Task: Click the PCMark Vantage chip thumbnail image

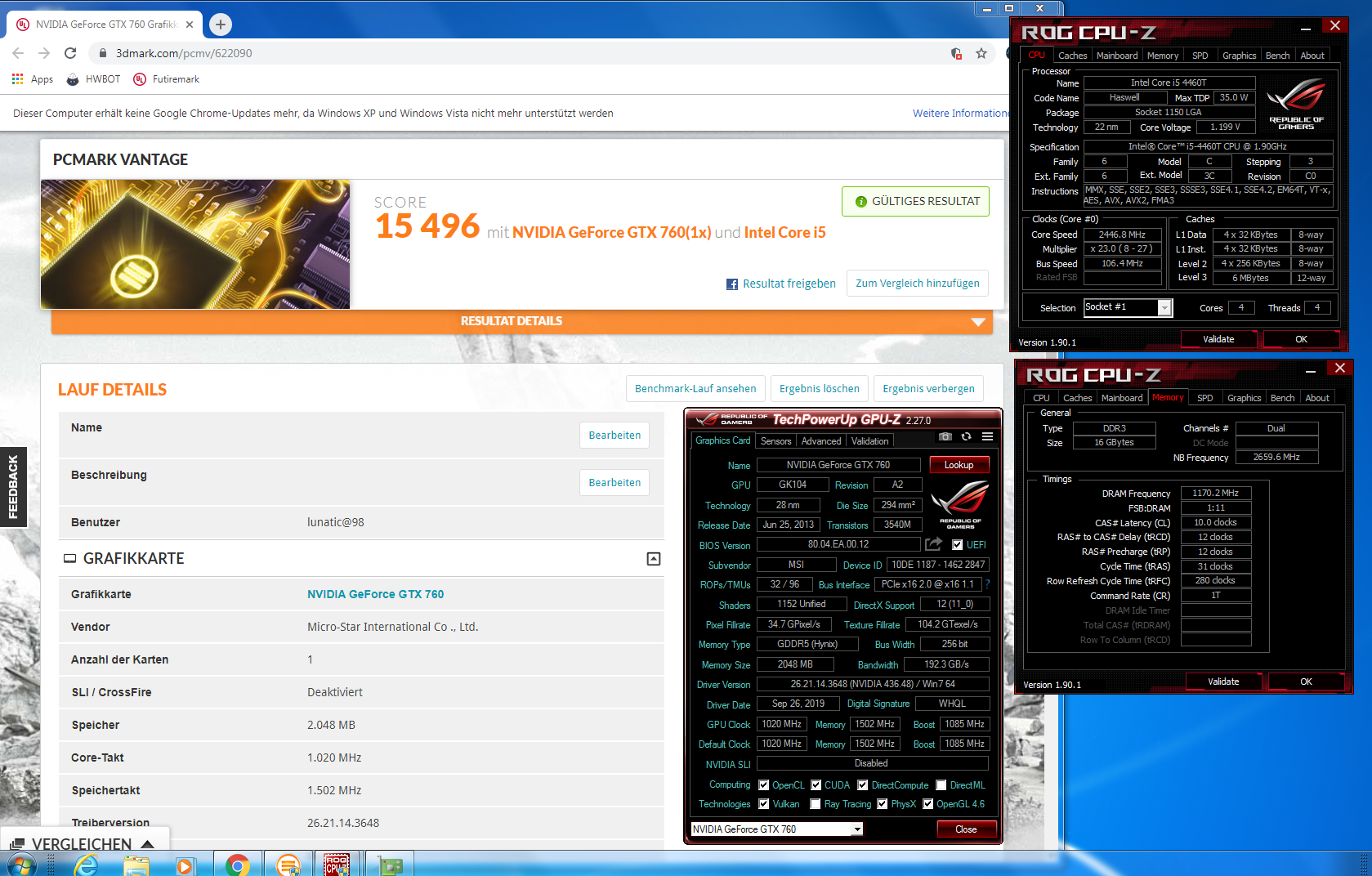Action: pos(195,244)
